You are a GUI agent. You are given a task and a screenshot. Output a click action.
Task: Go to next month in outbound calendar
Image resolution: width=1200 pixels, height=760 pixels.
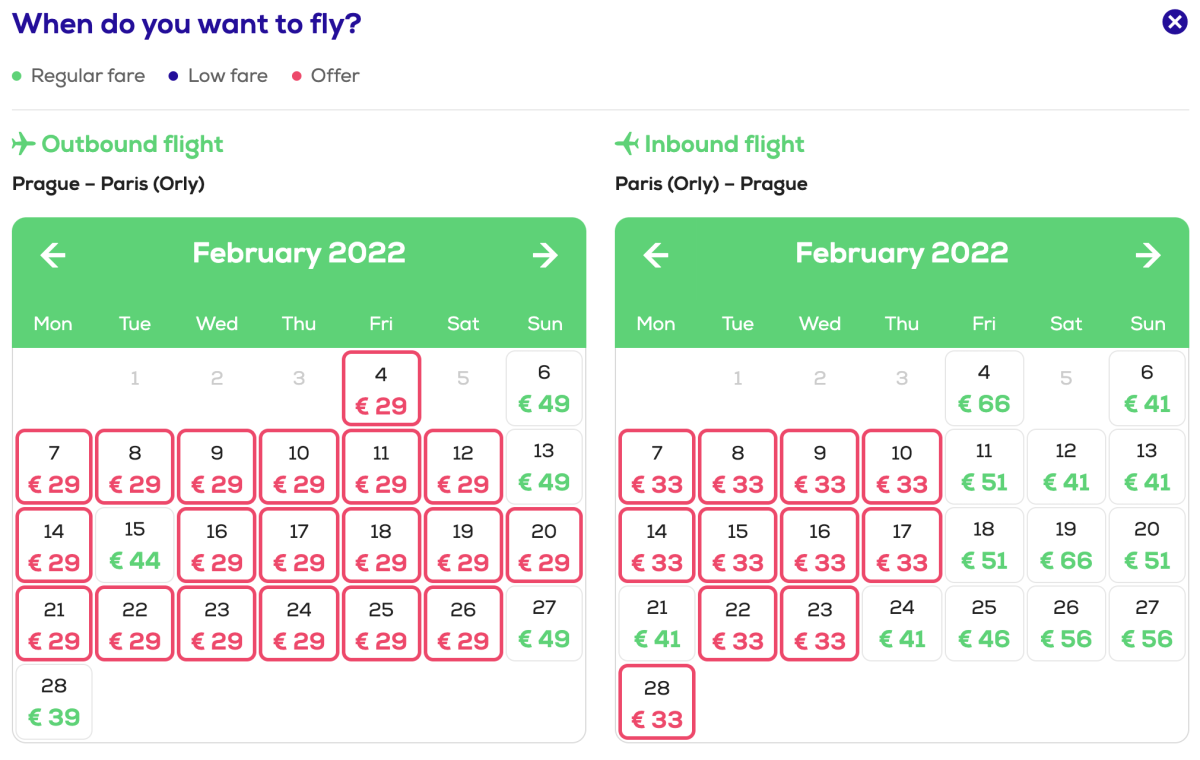point(545,255)
